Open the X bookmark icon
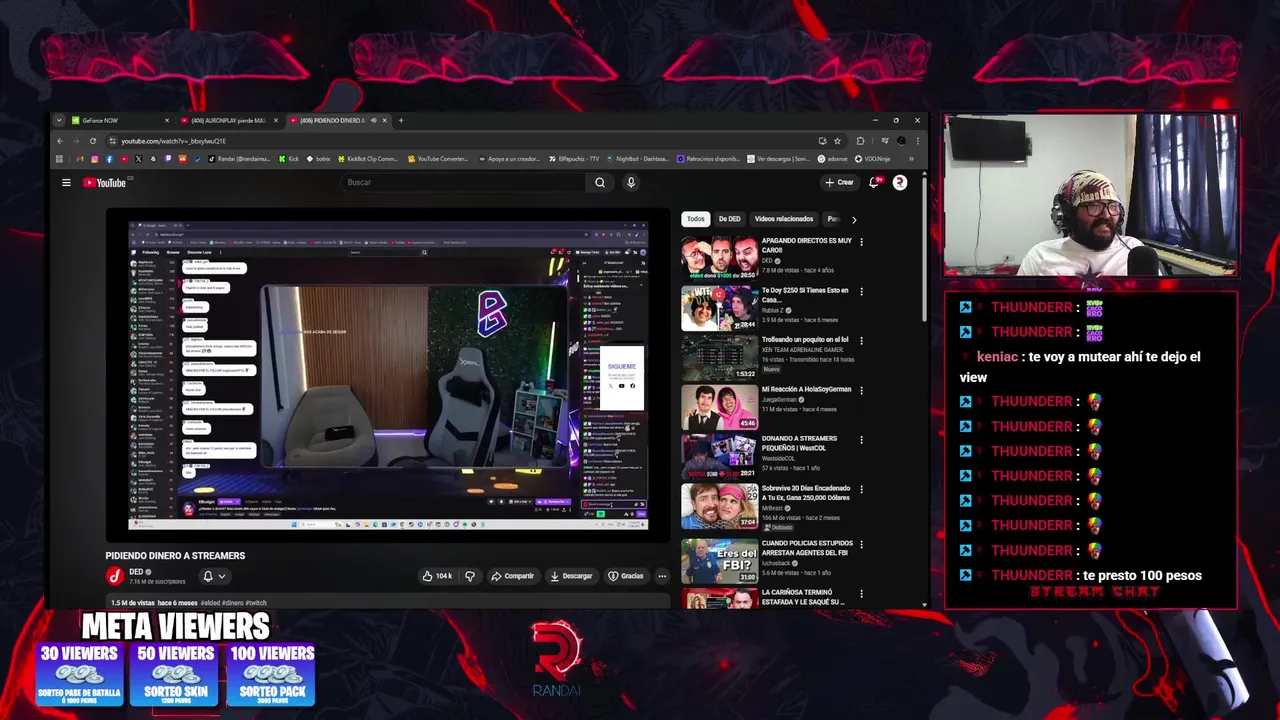 click(138, 159)
